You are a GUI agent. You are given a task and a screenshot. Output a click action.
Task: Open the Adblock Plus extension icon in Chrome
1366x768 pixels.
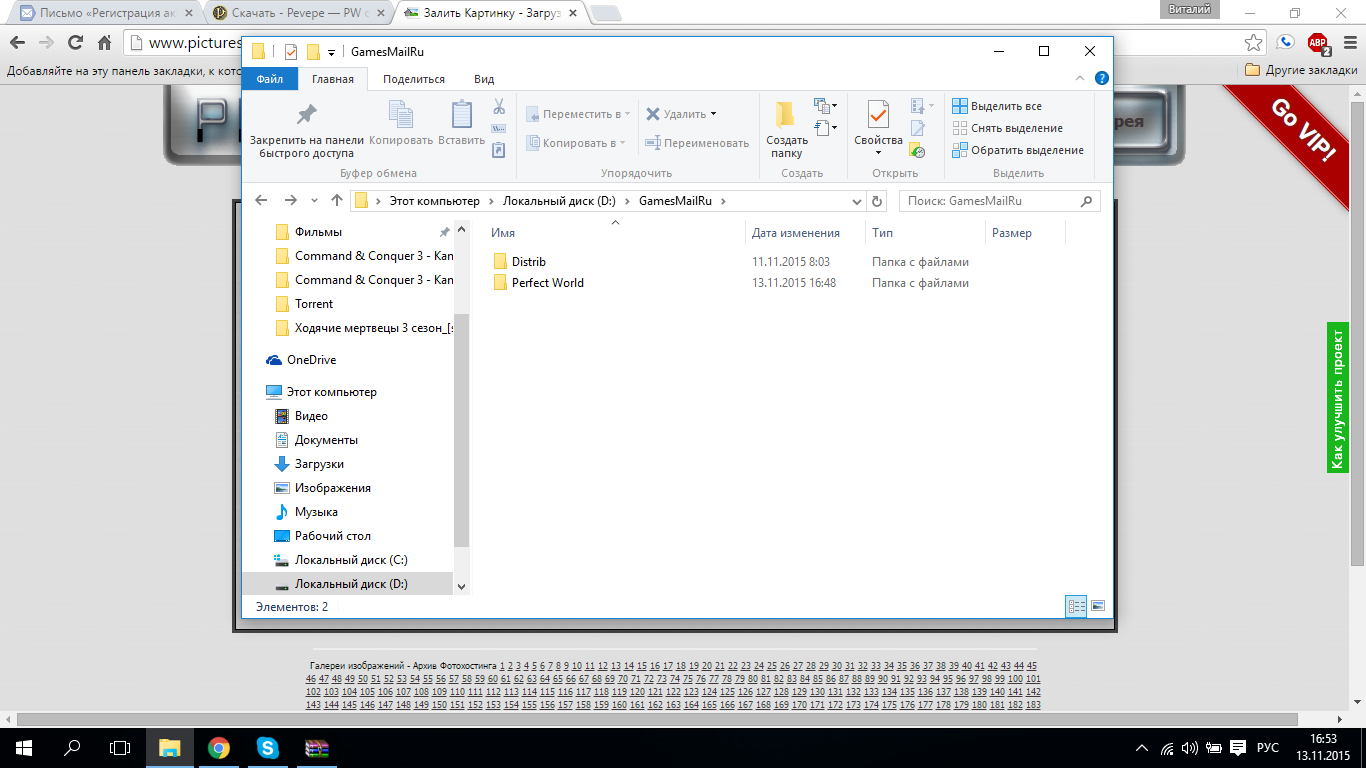pyautogui.click(x=1318, y=43)
